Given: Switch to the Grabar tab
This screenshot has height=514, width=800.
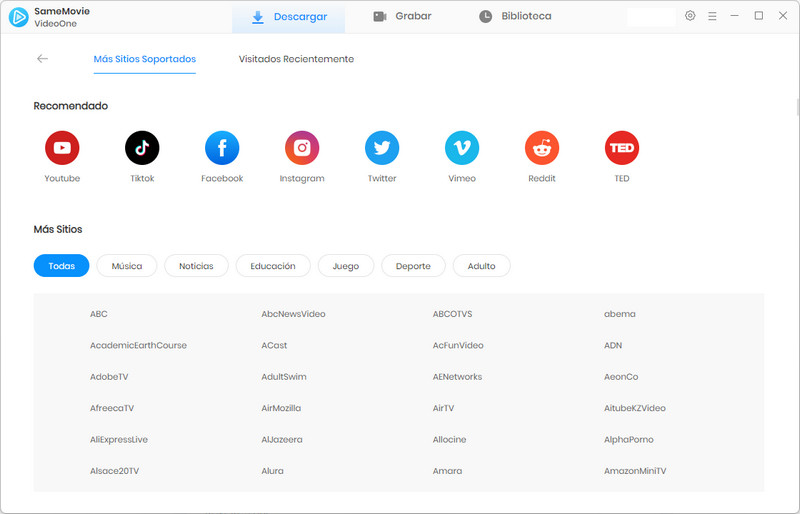Looking at the screenshot, I should tap(403, 16).
